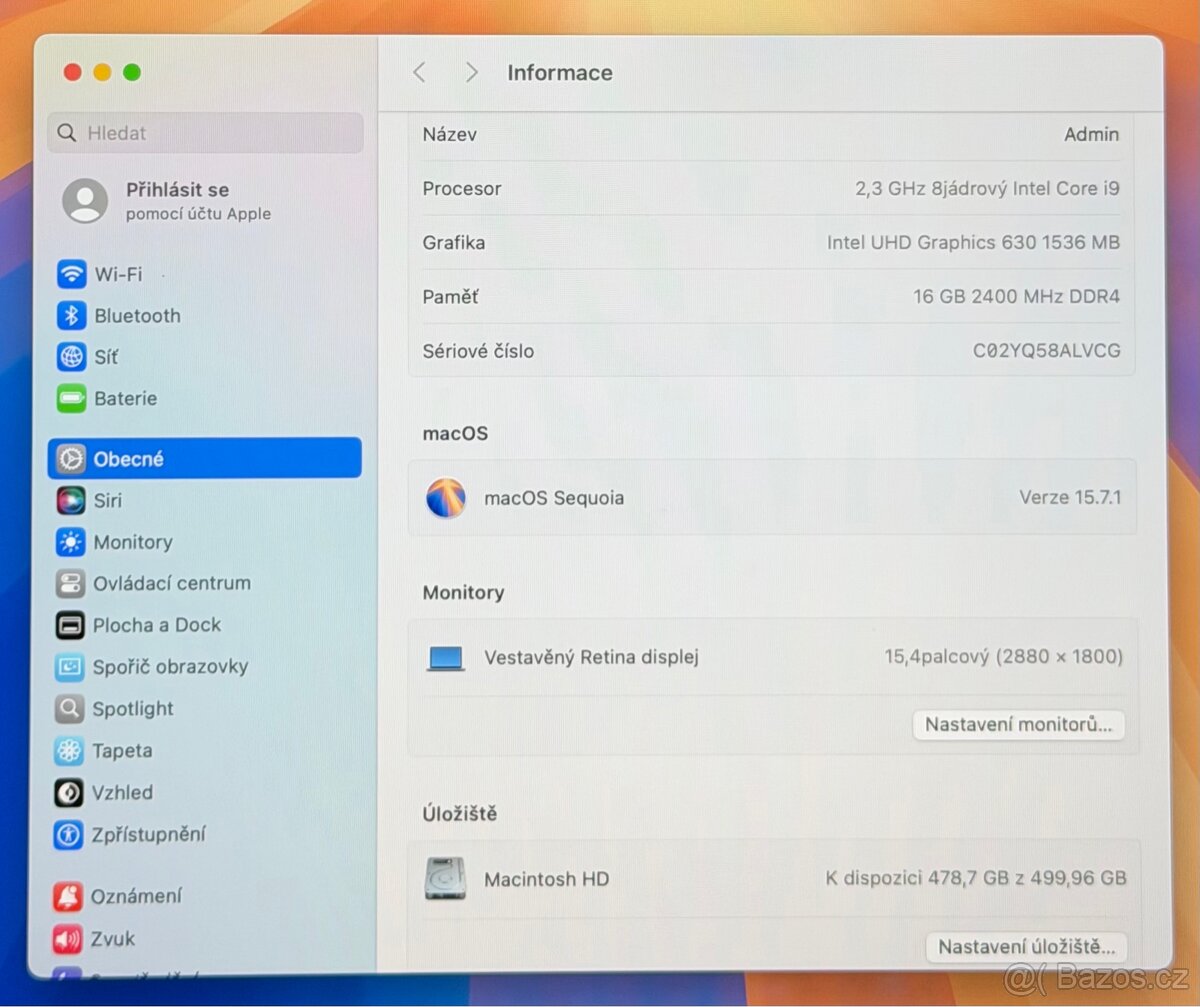Select the Zvuk sound settings icon
The width and height of the screenshot is (1200, 1007).
coord(70,939)
